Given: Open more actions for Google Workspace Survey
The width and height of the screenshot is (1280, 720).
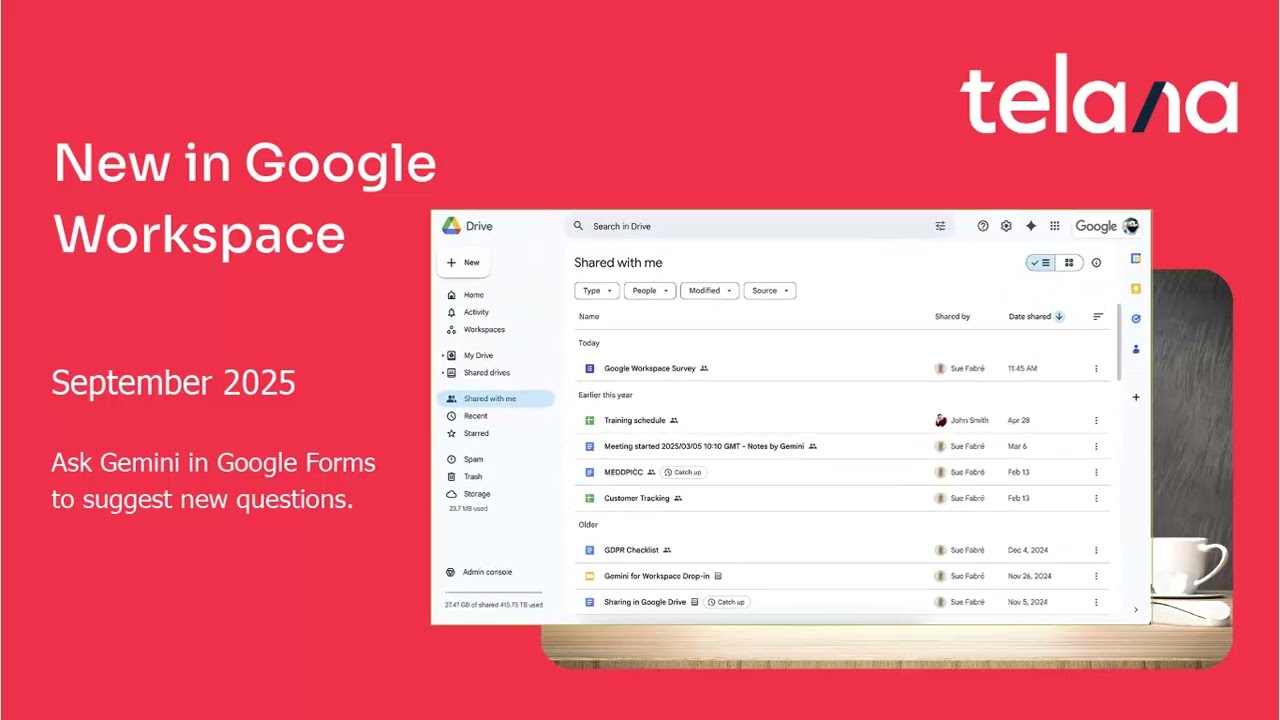Looking at the screenshot, I should (1096, 368).
